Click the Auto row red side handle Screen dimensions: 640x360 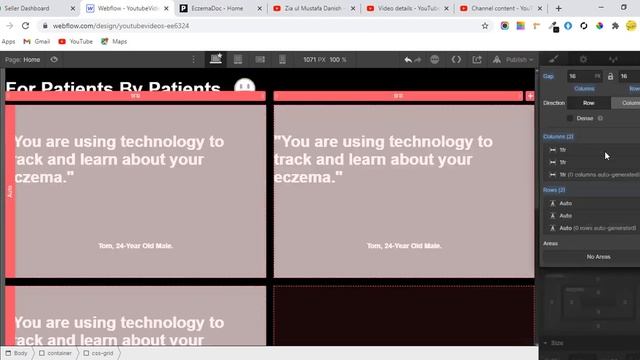10,191
